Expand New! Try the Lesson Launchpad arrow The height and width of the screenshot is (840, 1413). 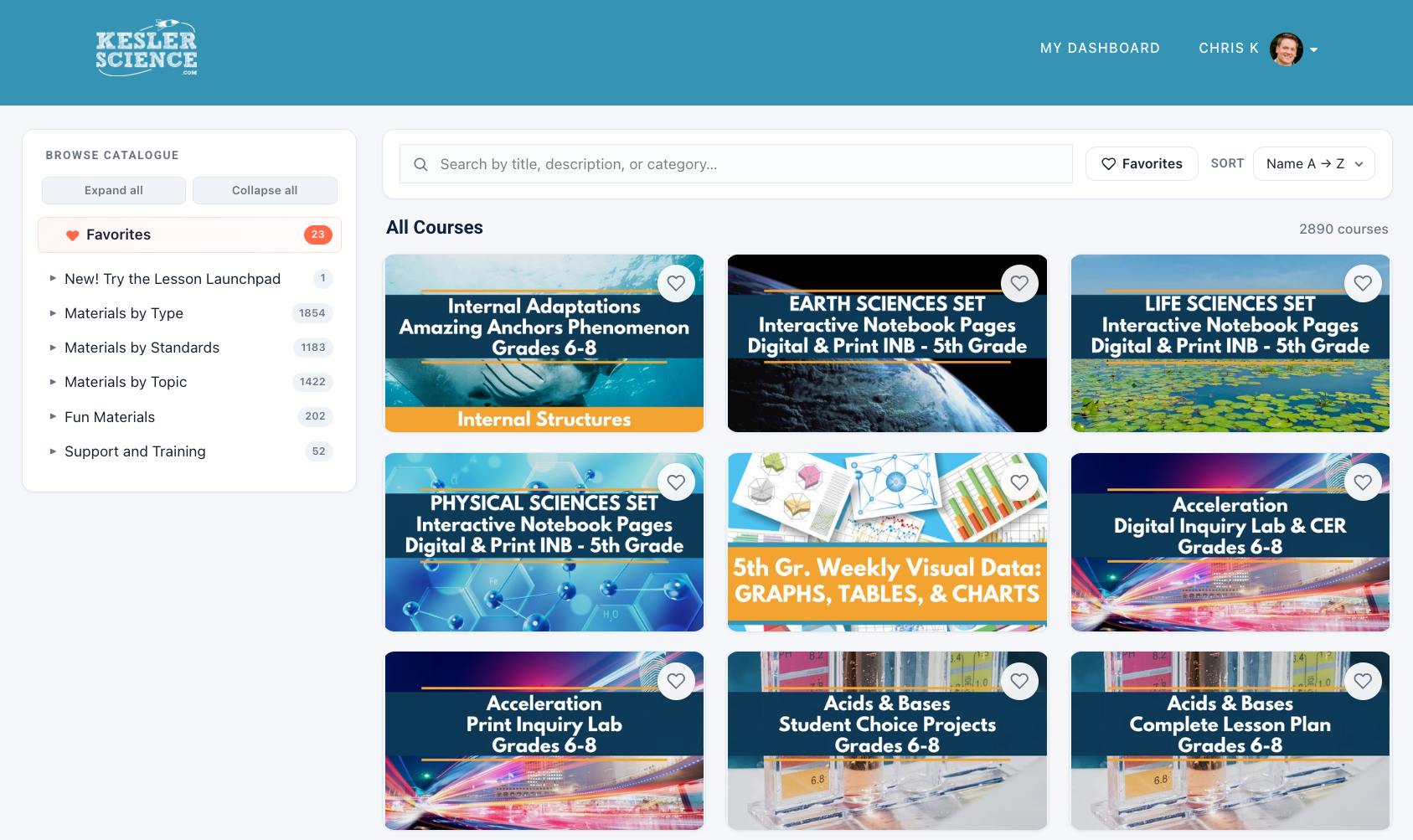[x=53, y=278]
